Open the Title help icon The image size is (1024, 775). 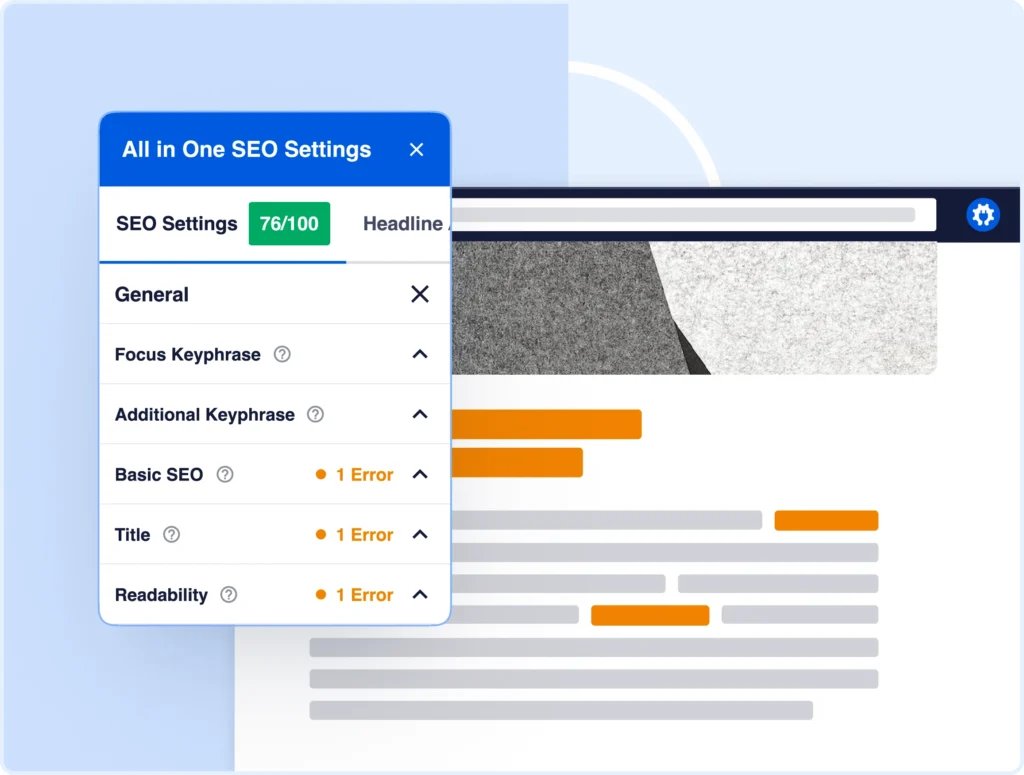(172, 535)
